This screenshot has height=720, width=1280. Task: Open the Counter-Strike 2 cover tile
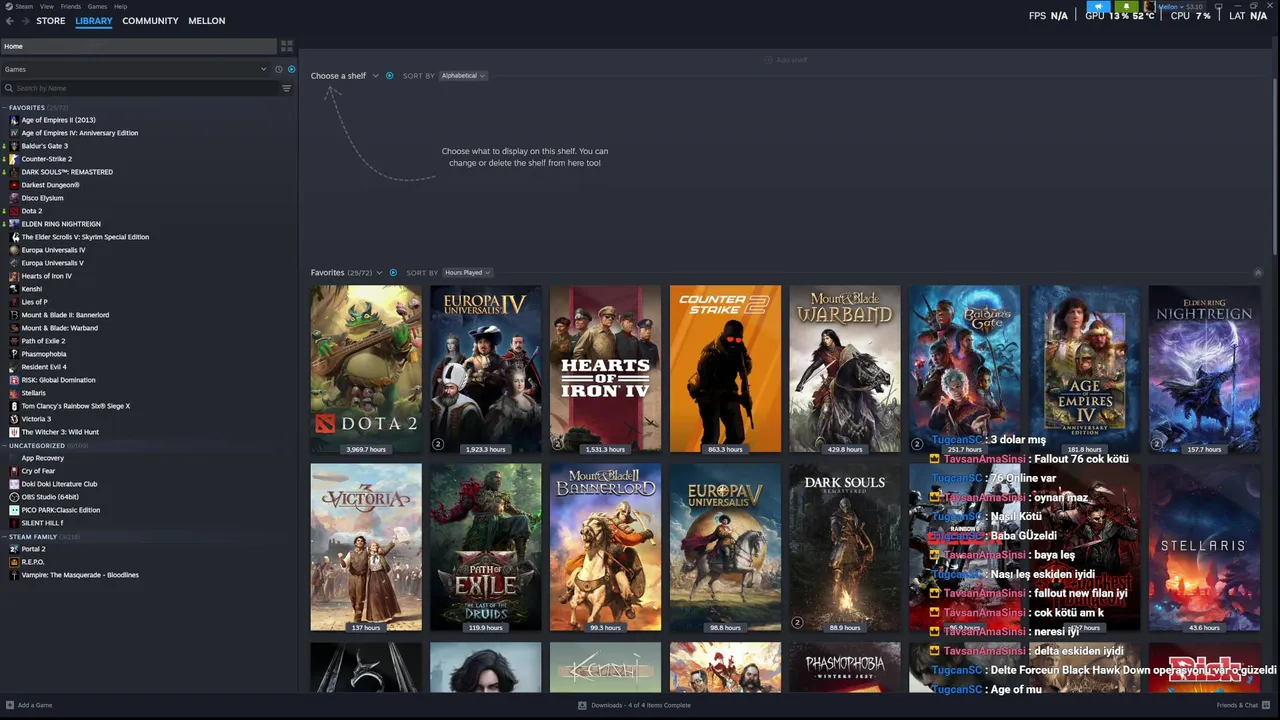point(725,370)
